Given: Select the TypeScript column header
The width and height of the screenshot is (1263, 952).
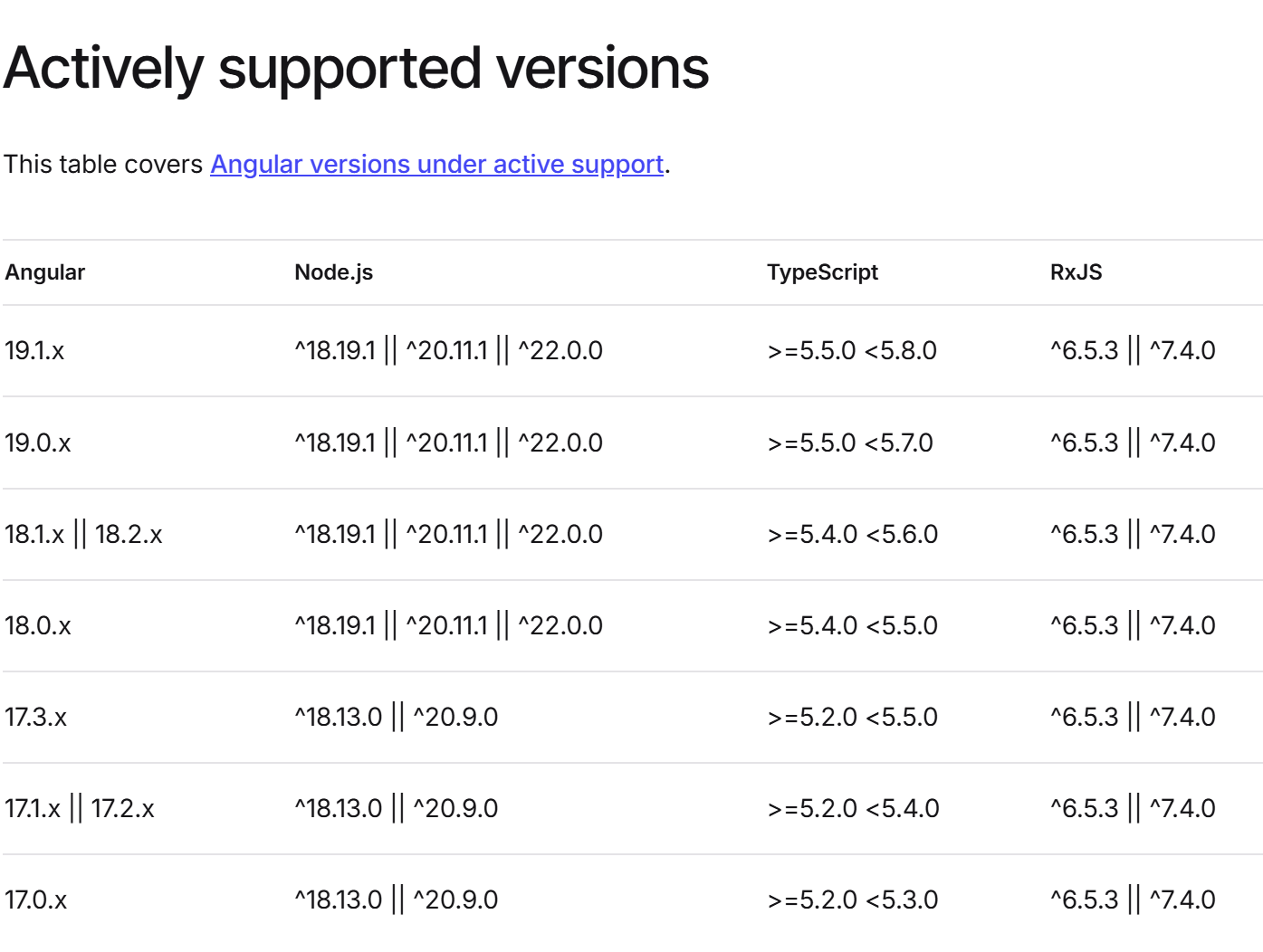Looking at the screenshot, I should point(822,272).
